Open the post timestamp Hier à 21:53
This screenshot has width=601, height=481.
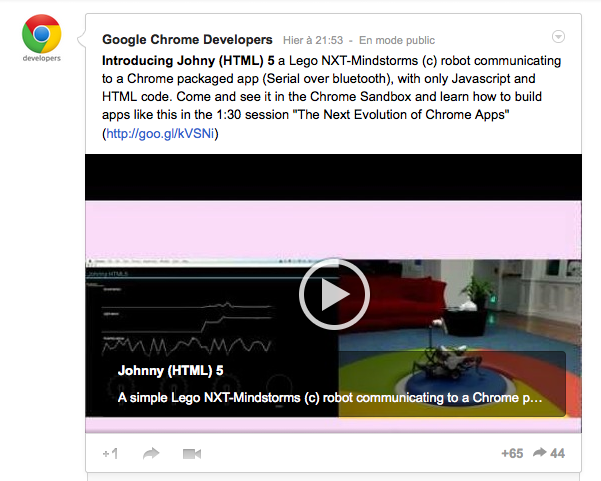coord(313,40)
